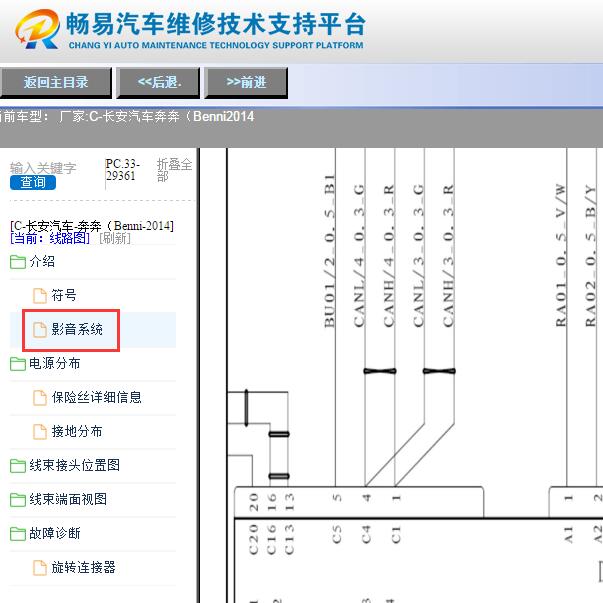Expand the 电源分布 folder label

(x=55, y=363)
